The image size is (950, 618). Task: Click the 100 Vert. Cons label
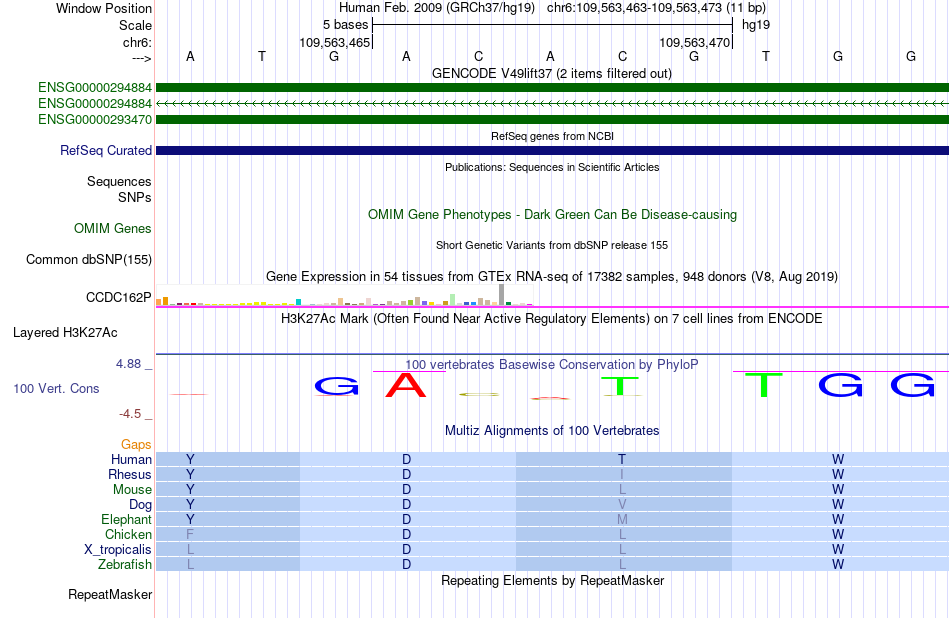pos(56,388)
